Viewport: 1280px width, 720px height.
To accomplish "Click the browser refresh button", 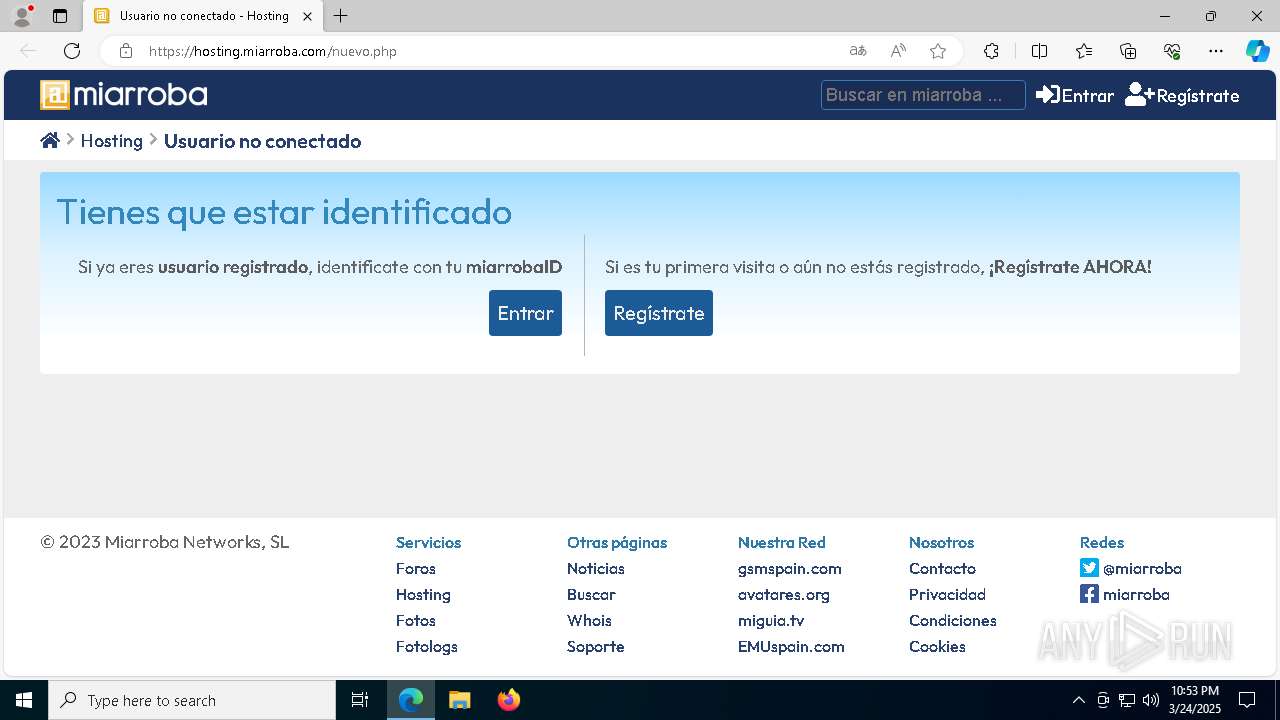I will pos(72,51).
